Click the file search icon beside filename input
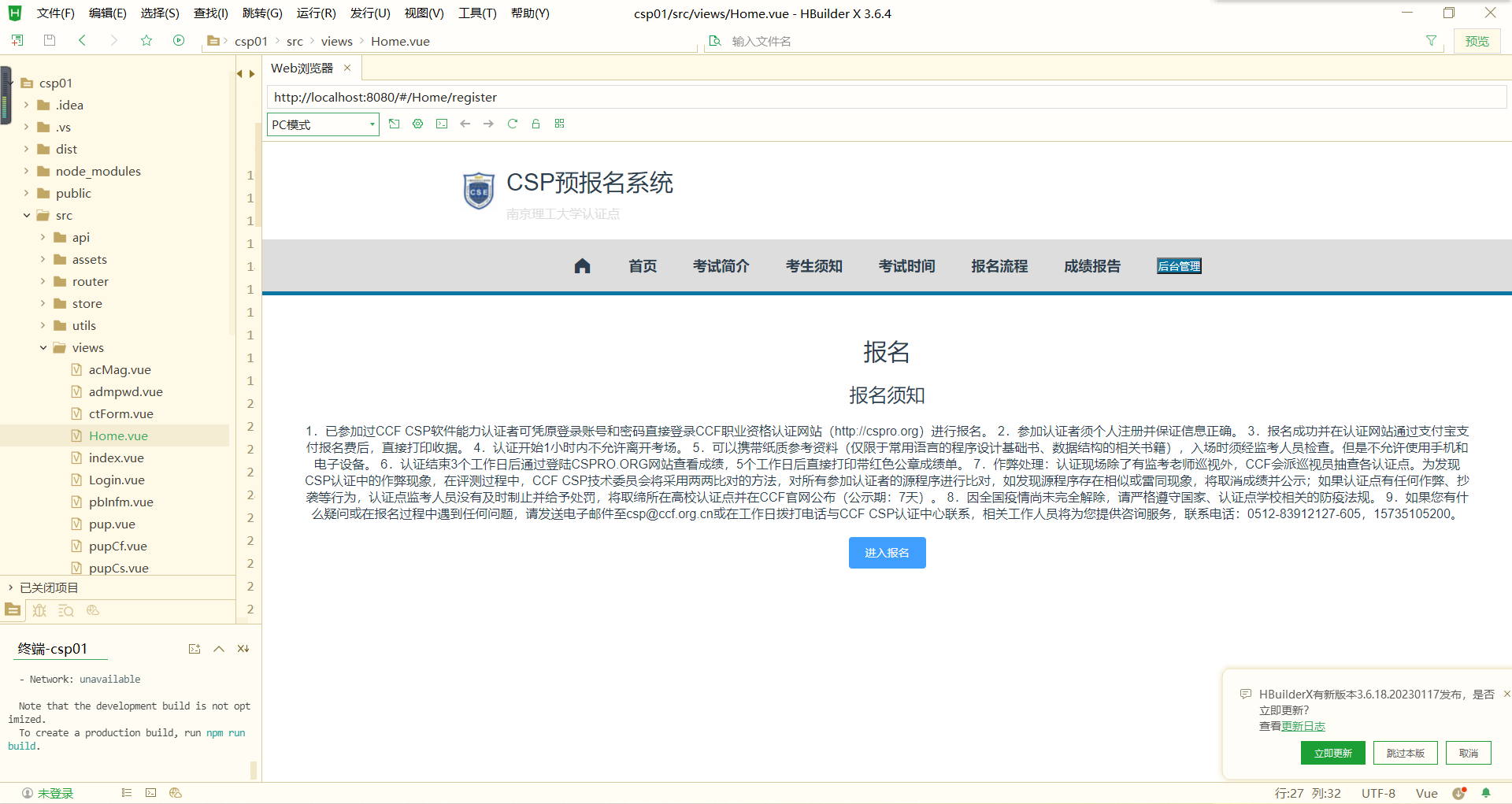 pos(715,41)
